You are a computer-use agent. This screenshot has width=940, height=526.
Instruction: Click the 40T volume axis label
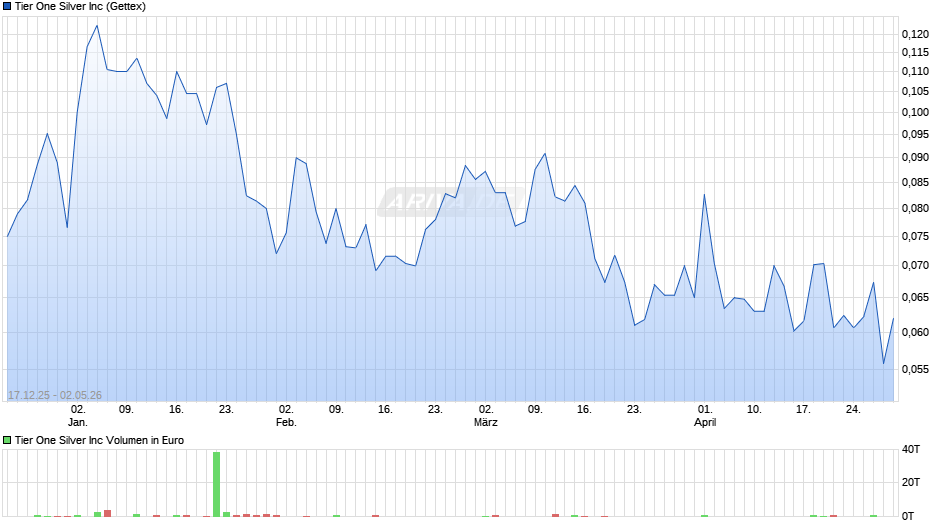(911, 449)
